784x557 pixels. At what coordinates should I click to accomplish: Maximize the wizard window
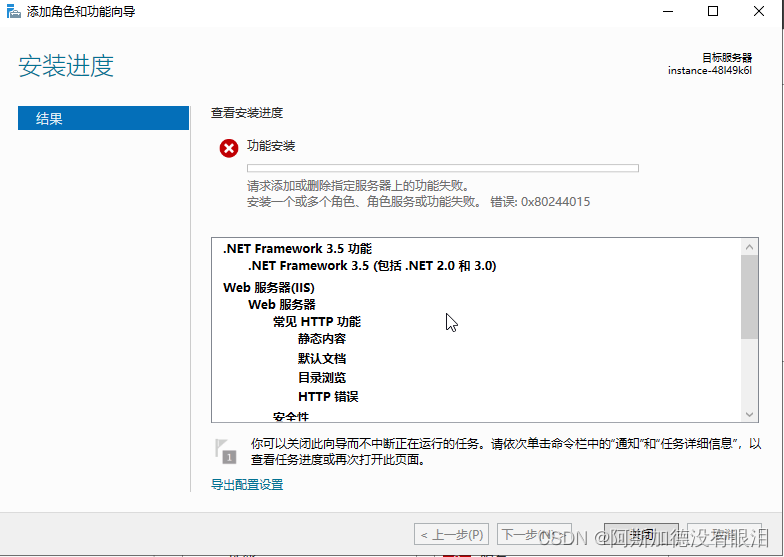(713, 12)
